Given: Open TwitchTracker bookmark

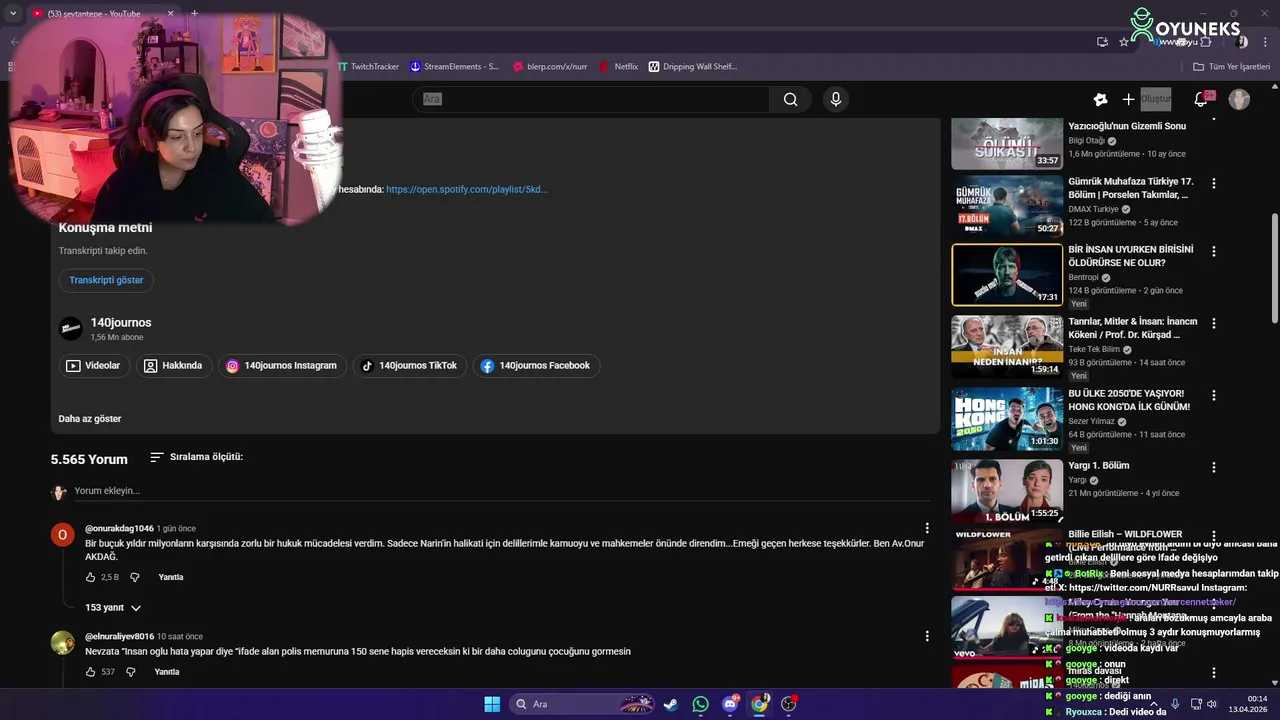Looking at the screenshot, I should (x=368, y=67).
